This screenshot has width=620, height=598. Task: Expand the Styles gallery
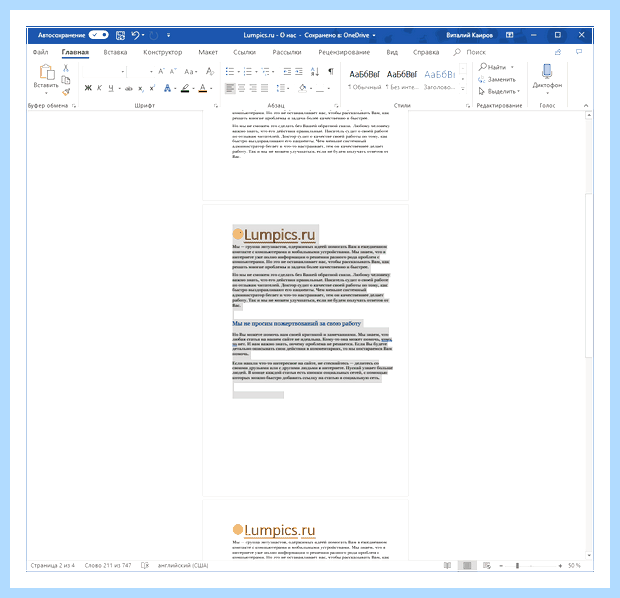[463, 89]
